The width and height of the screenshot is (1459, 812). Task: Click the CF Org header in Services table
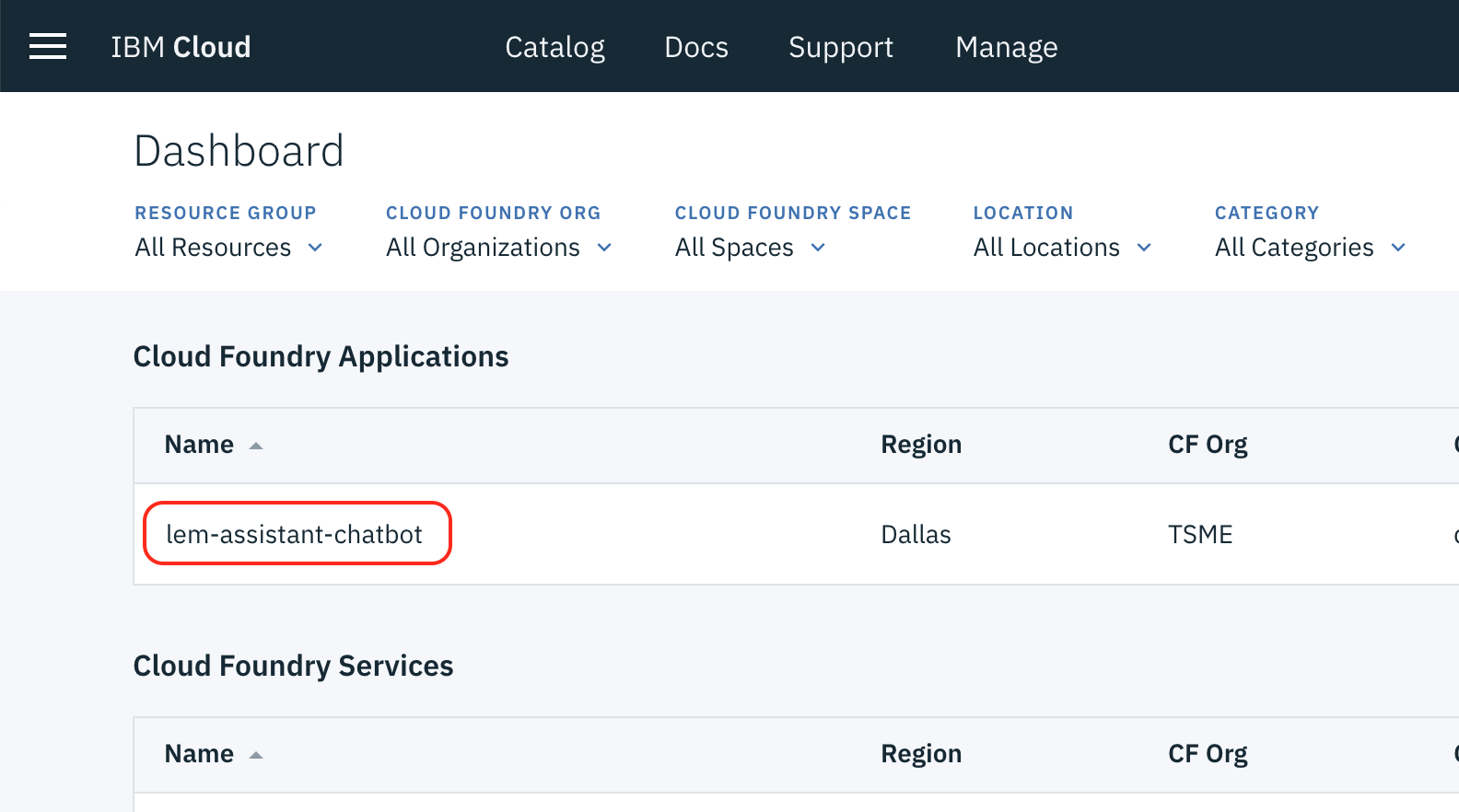click(1208, 754)
